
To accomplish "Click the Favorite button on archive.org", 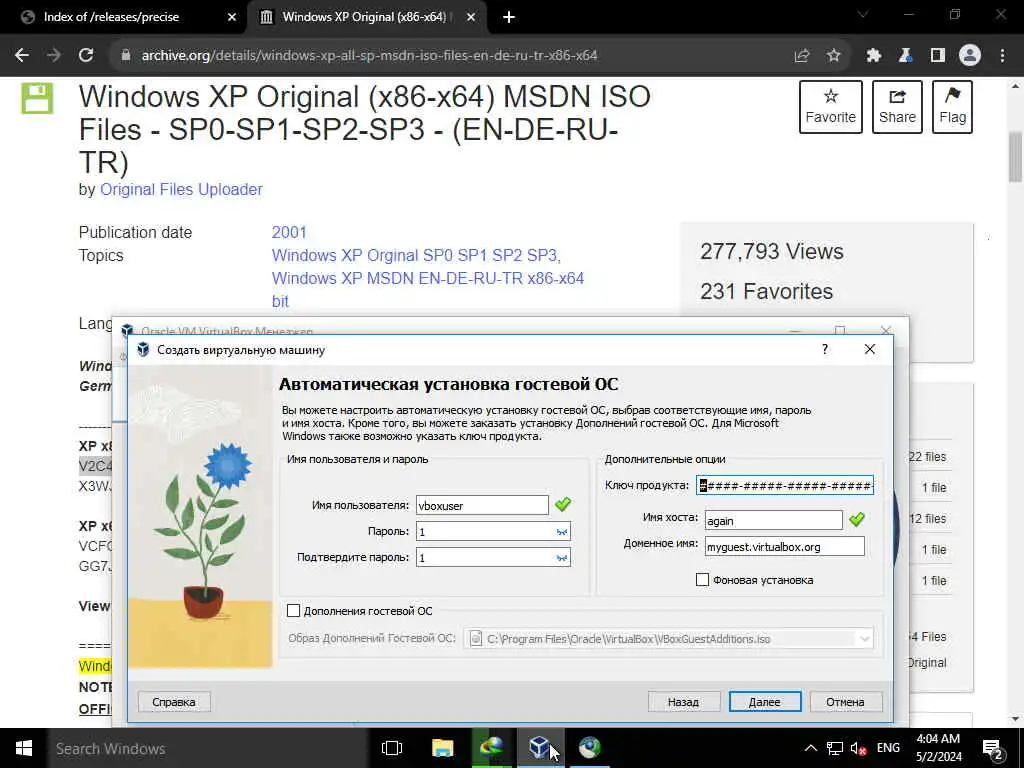I will coord(831,107).
